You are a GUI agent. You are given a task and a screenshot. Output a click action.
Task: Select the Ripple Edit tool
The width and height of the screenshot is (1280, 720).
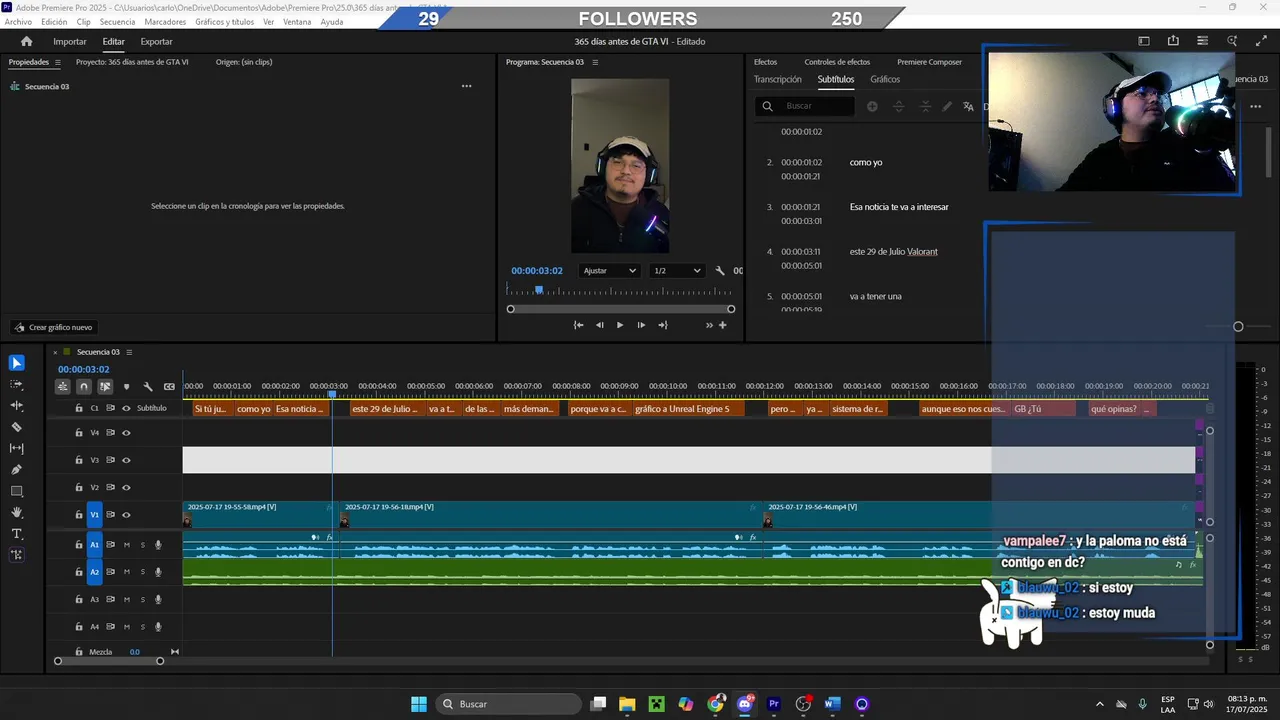16,406
